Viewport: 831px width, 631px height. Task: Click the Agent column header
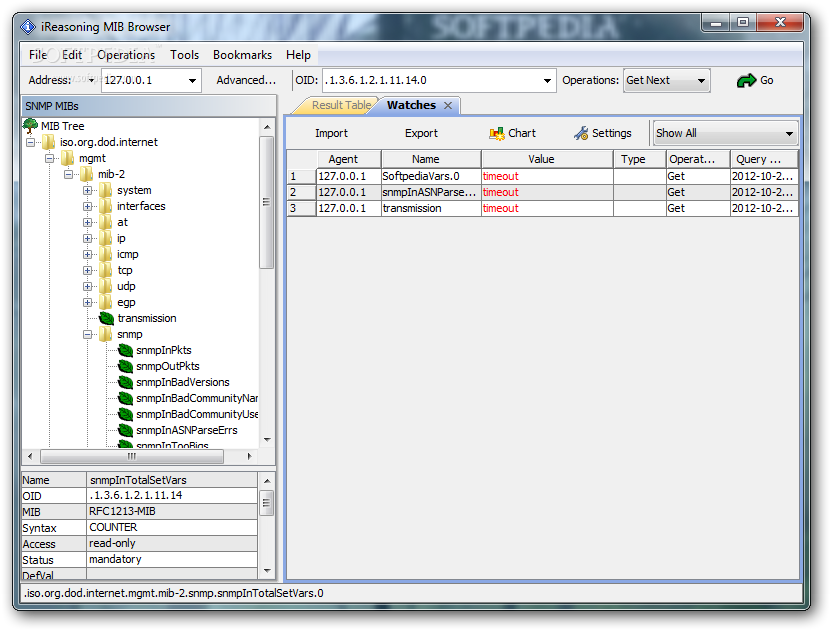click(349, 159)
